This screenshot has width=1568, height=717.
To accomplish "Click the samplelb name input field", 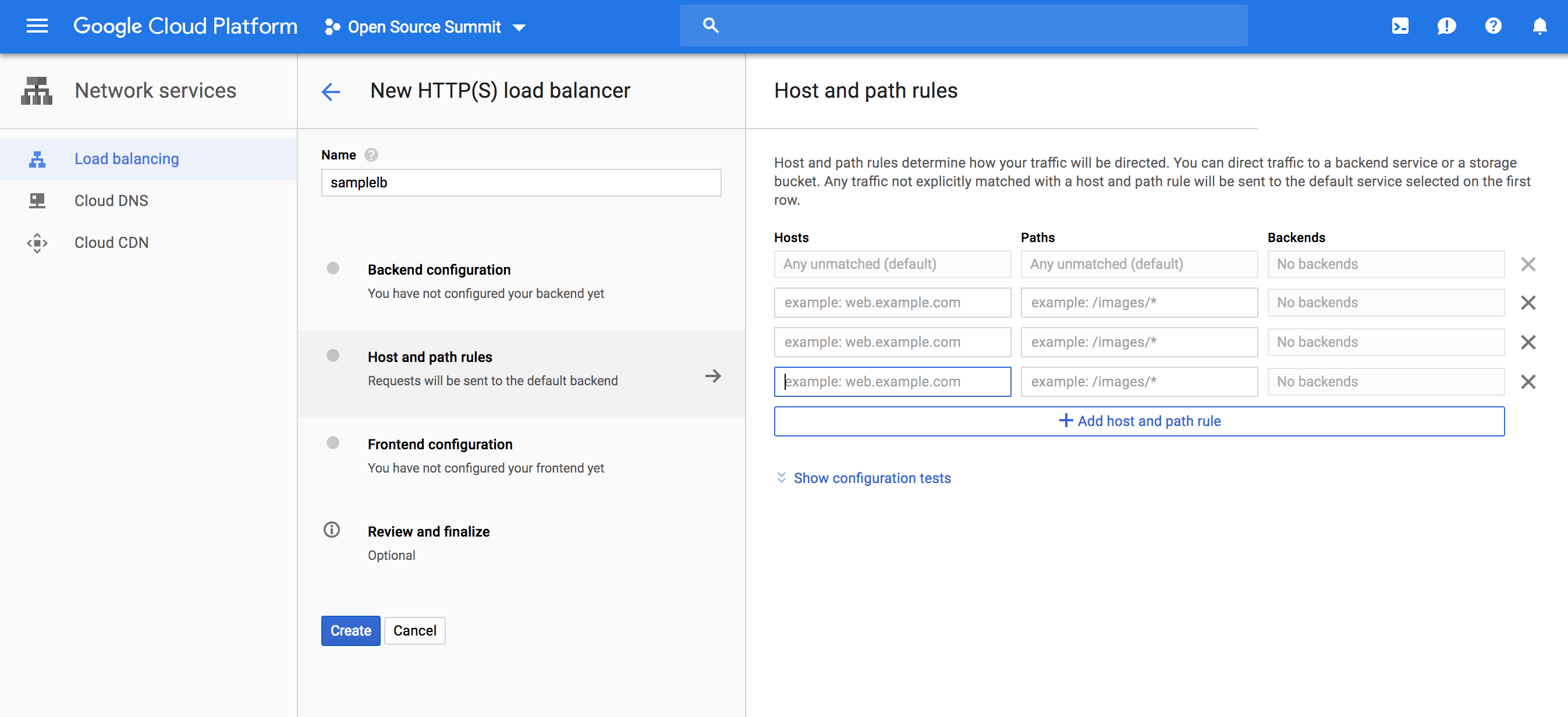I will (x=521, y=183).
